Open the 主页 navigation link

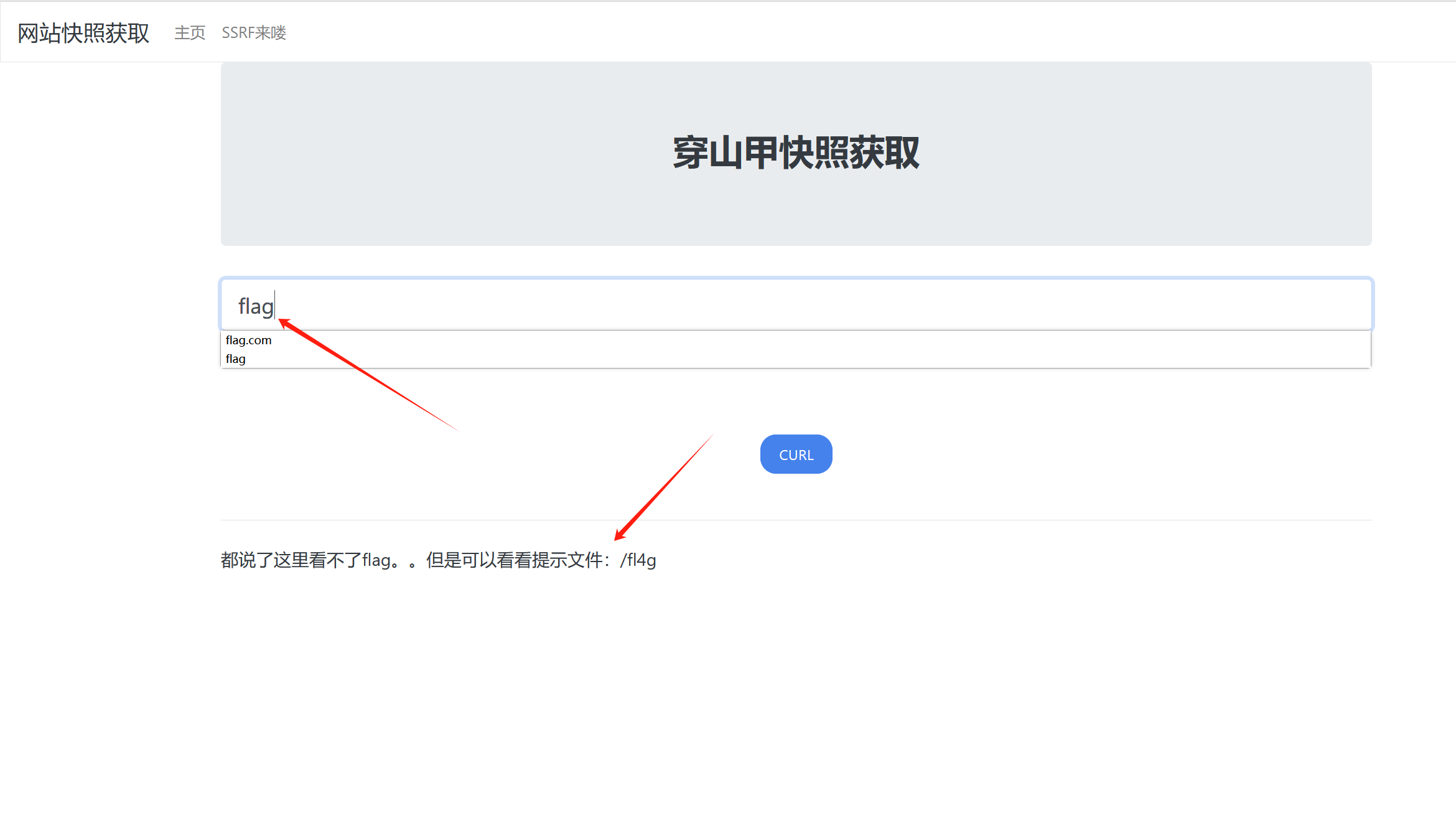(x=190, y=33)
